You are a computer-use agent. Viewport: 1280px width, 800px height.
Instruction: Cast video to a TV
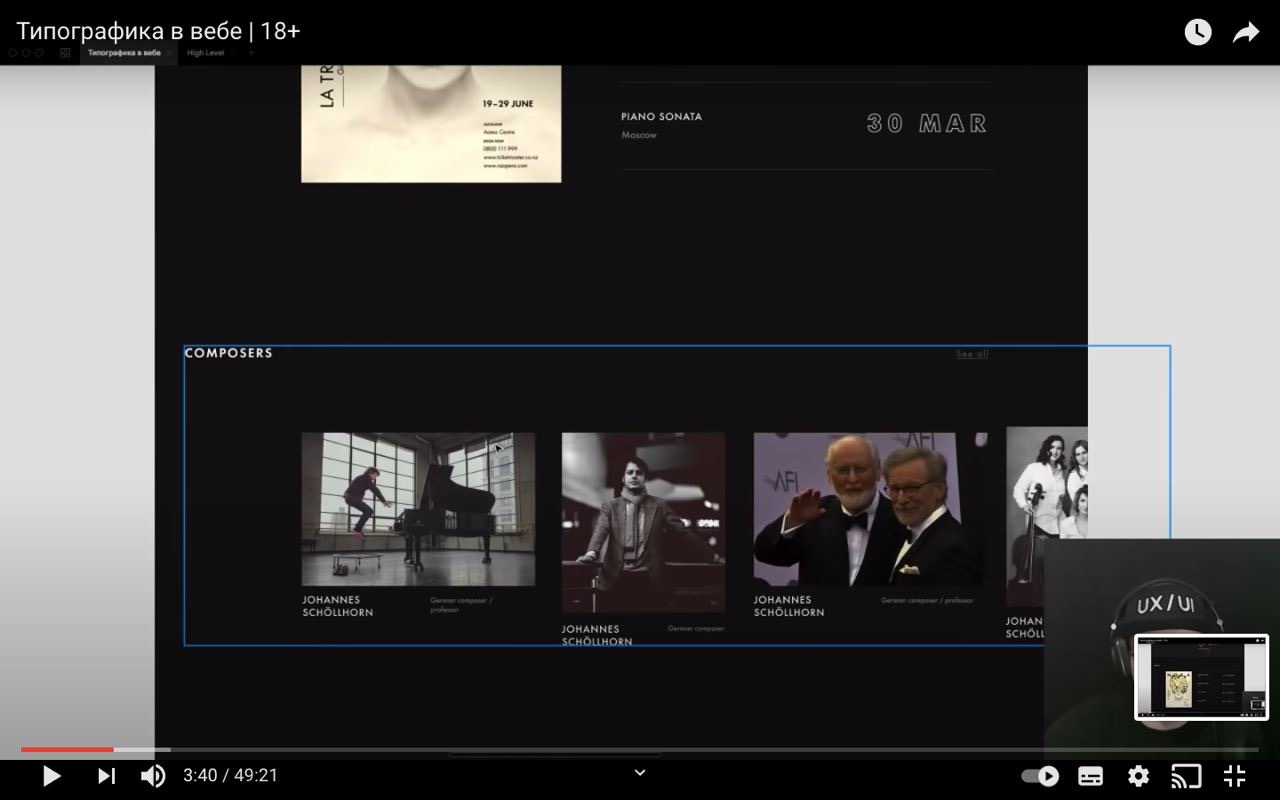[x=1186, y=776]
